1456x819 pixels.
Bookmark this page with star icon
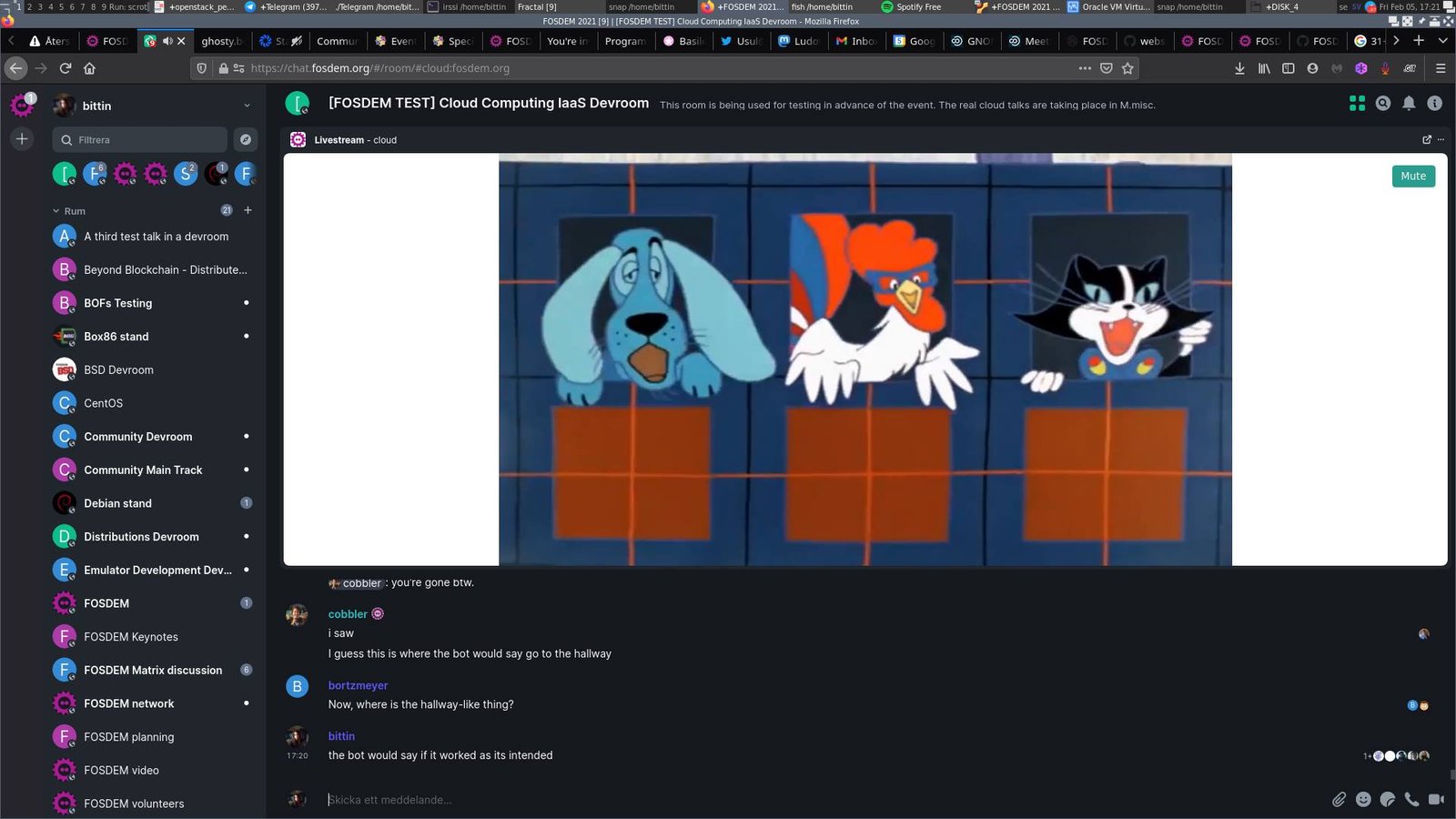click(1127, 68)
